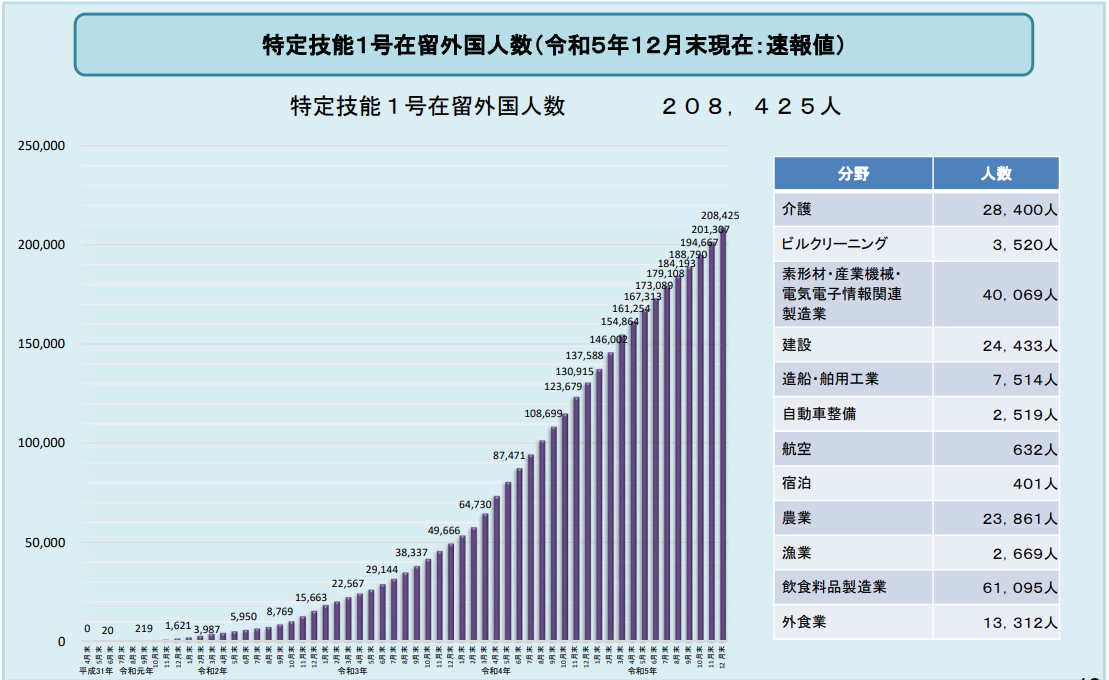Select the value '401人'
1109x680 pixels.
coord(1035,484)
